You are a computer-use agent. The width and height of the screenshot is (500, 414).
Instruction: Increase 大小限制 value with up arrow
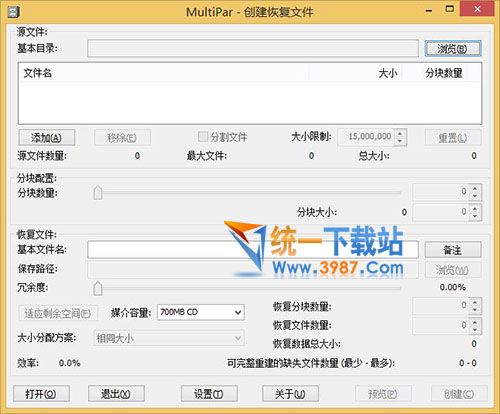(400, 133)
